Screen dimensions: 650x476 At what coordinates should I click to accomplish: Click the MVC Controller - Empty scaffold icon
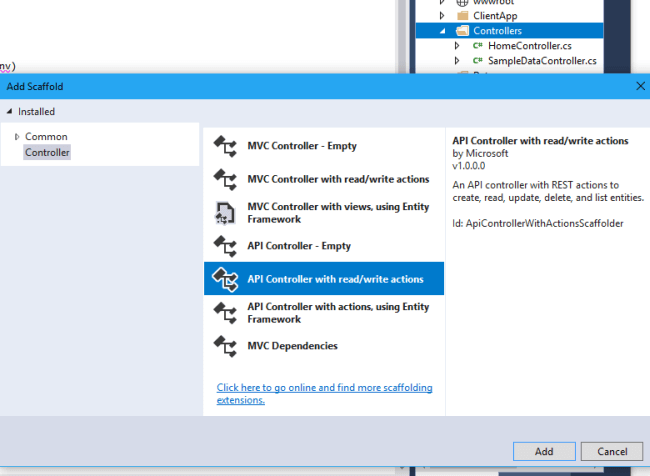click(x=225, y=146)
